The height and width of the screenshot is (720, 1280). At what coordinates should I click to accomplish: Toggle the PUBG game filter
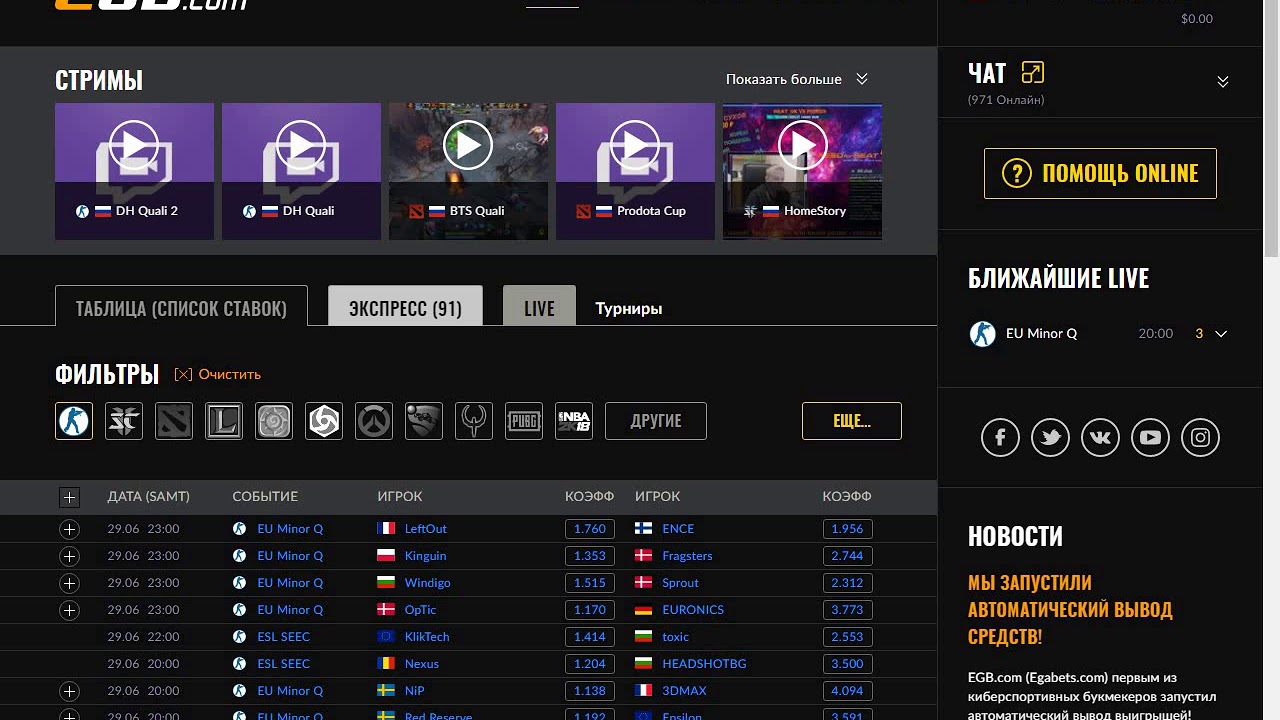pyautogui.click(x=524, y=421)
